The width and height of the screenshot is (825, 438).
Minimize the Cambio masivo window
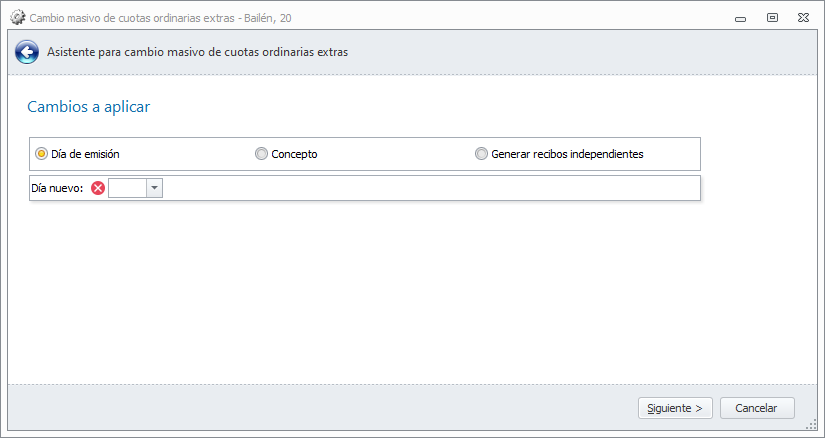741,17
